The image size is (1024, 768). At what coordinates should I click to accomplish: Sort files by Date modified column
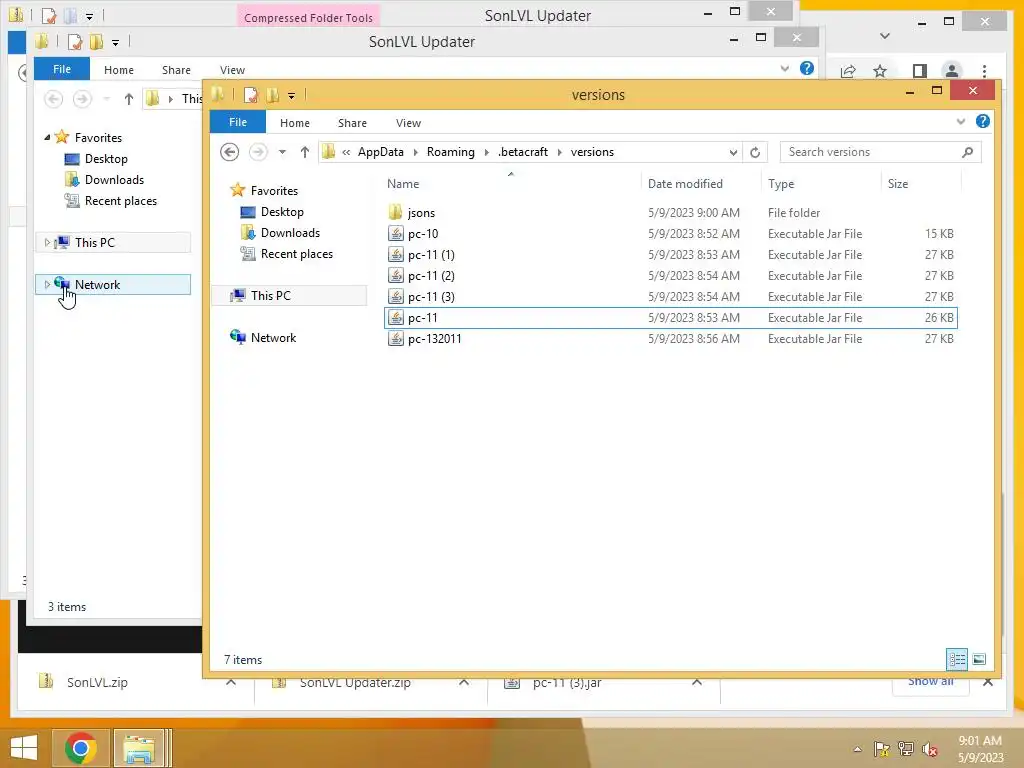click(x=684, y=184)
